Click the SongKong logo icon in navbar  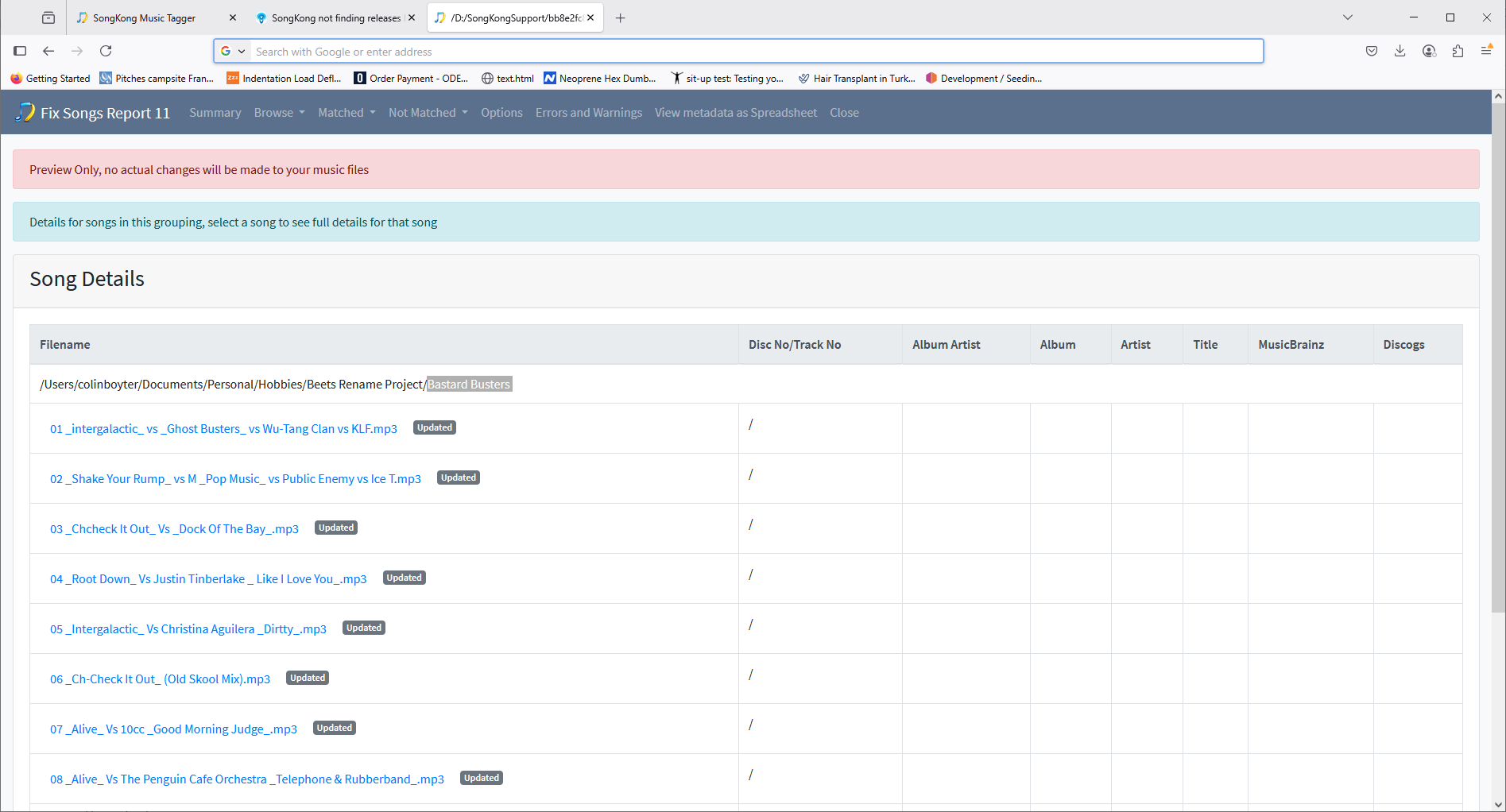[x=25, y=112]
